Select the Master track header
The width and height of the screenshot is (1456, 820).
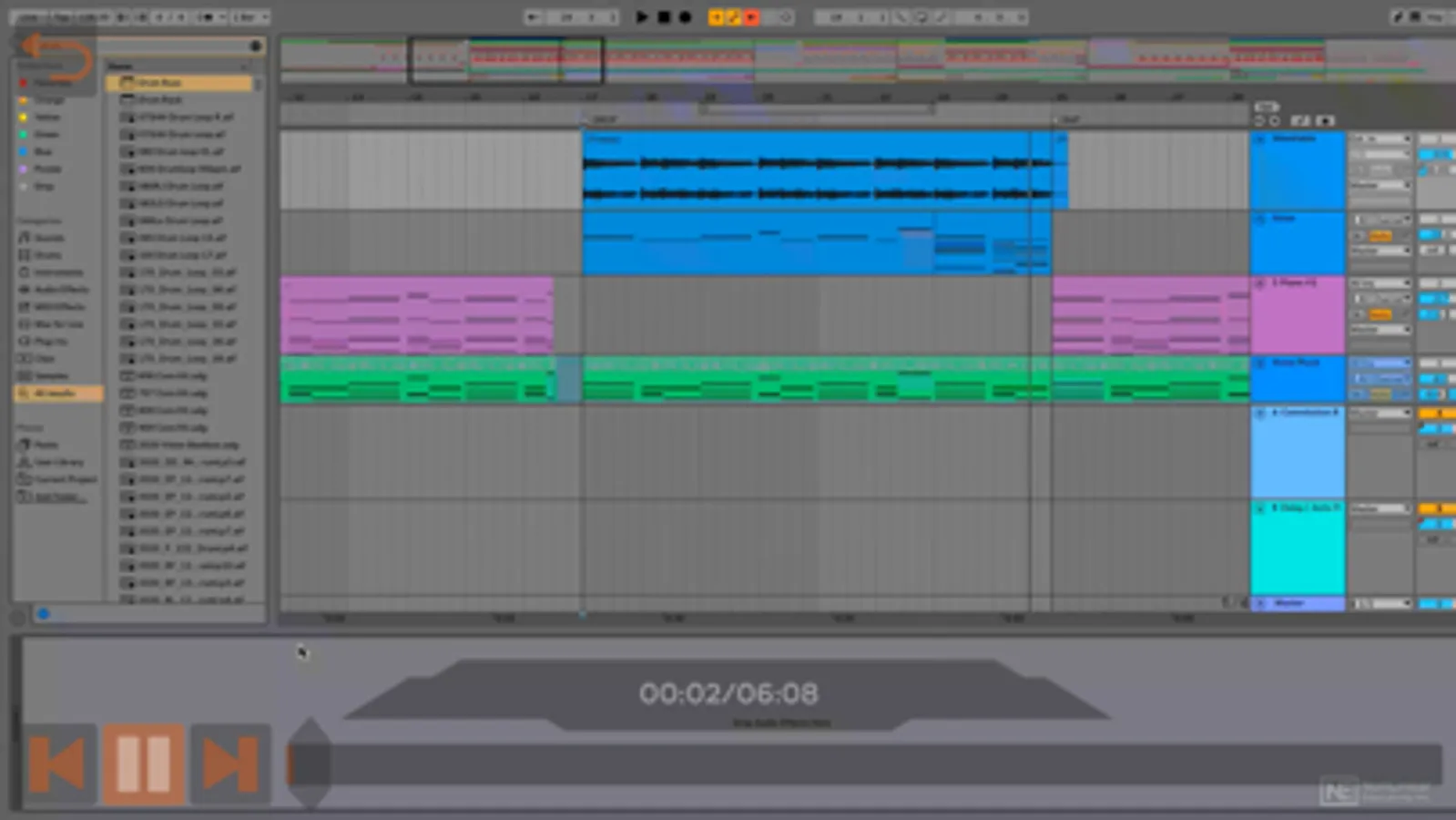click(1297, 603)
